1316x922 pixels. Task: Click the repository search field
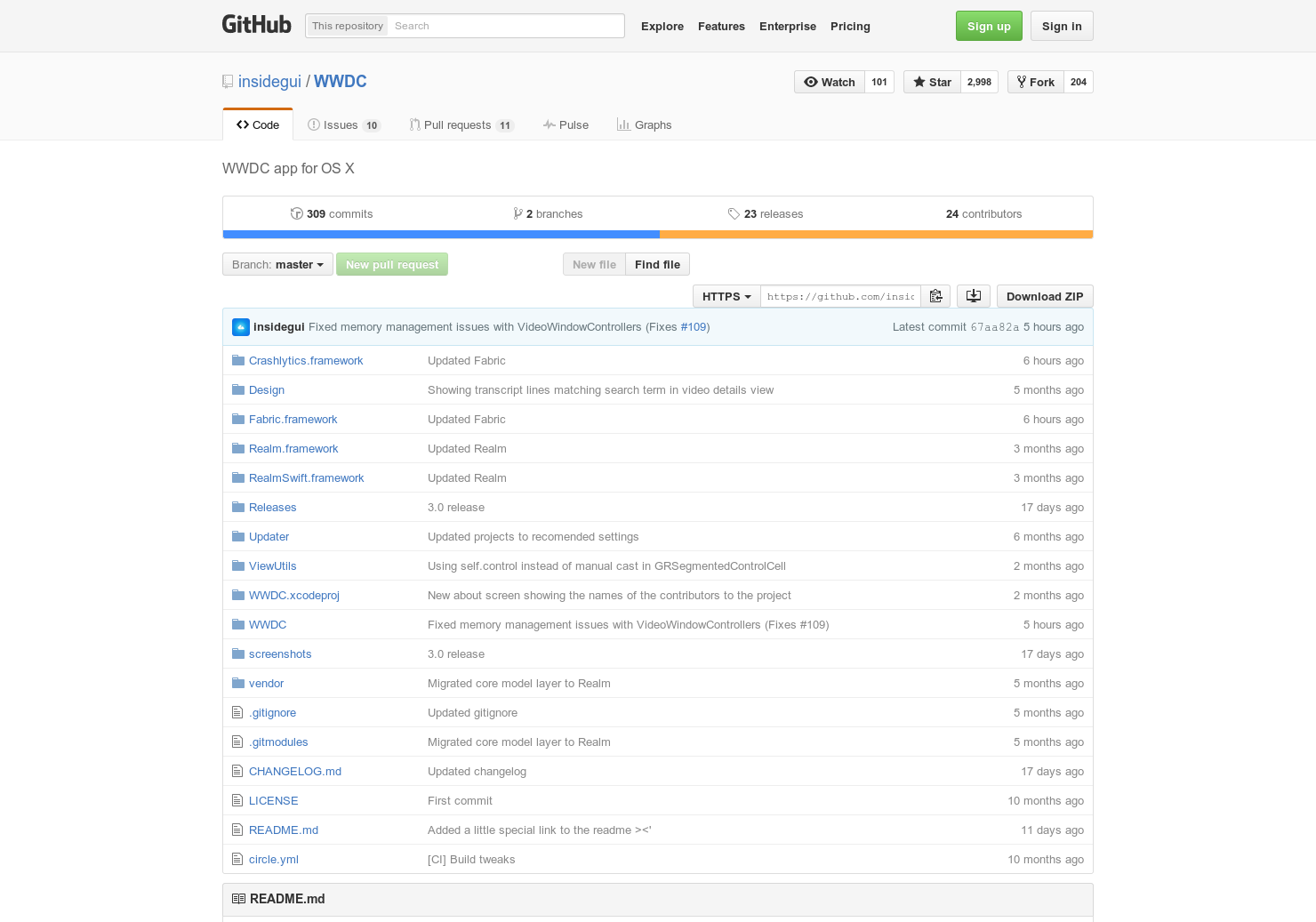(x=507, y=26)
